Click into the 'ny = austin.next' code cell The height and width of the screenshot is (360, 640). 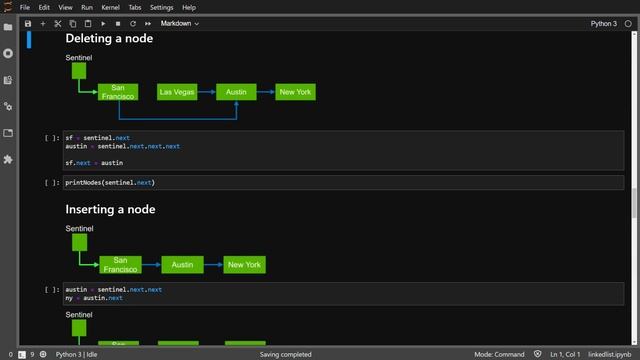click(343, 294)
